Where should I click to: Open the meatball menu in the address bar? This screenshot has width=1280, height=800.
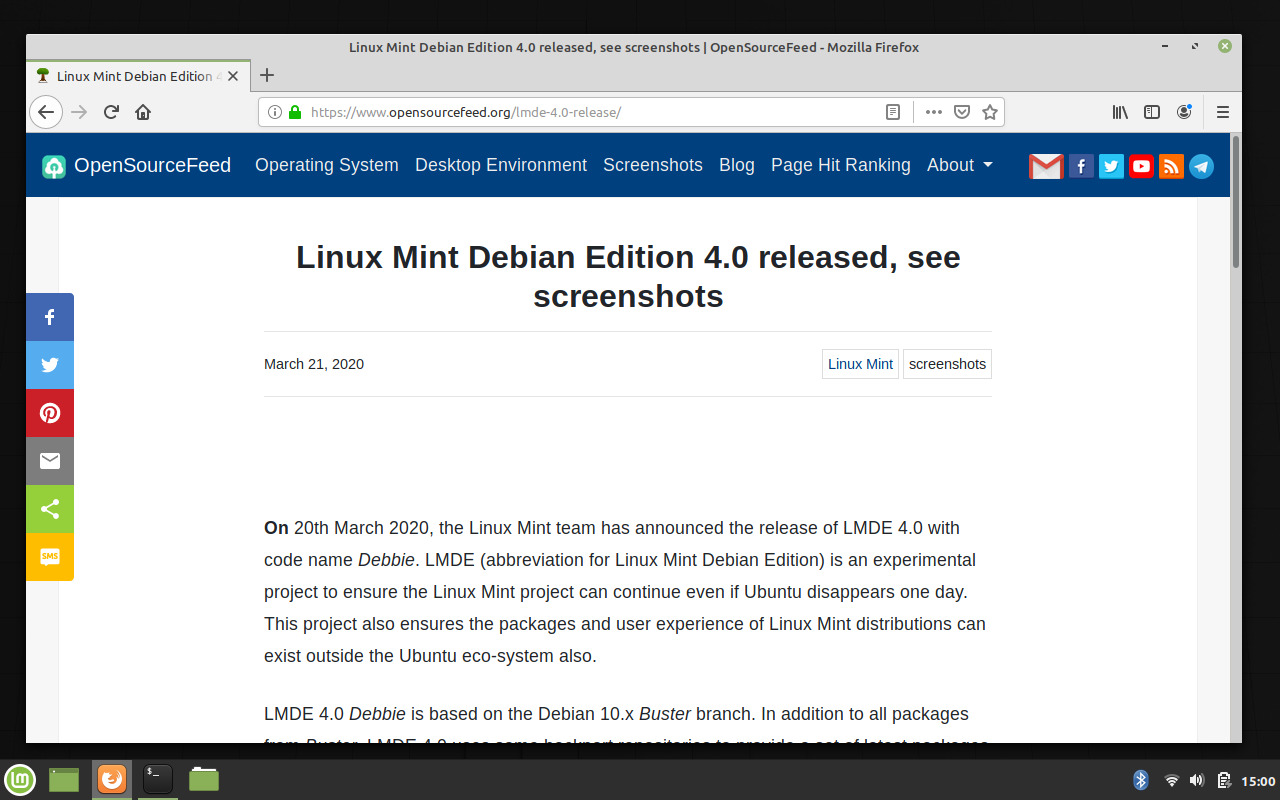point(933,112)
